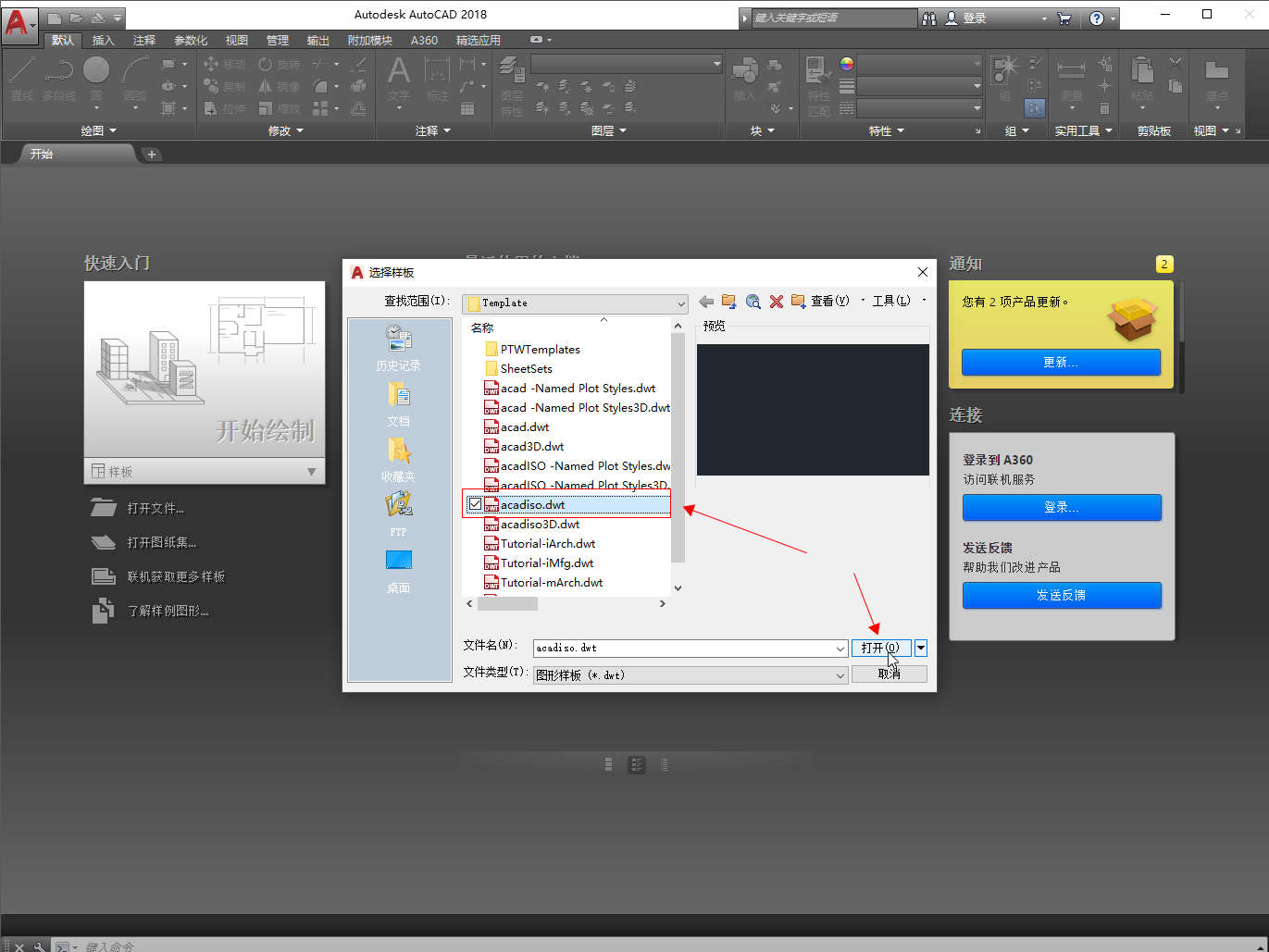The image size is (1269, 952).
Task: Expand the file type (文件类型) dropdown
Action: [840, 675]
